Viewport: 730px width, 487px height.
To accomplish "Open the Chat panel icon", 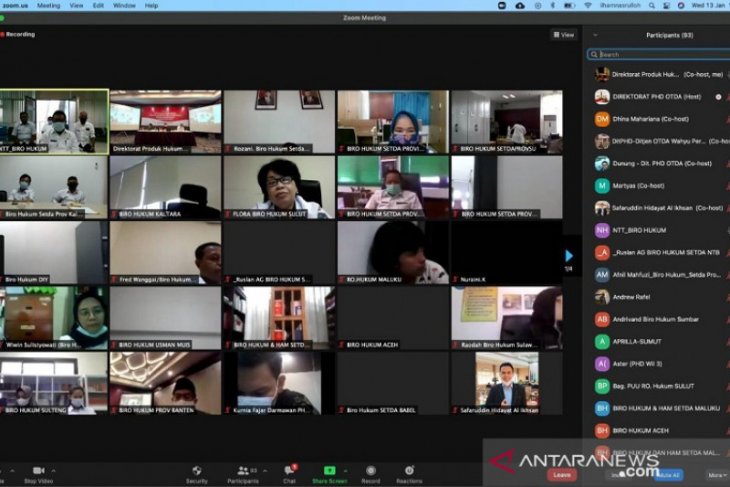I will pyautogui.click(x=289, y=471).
